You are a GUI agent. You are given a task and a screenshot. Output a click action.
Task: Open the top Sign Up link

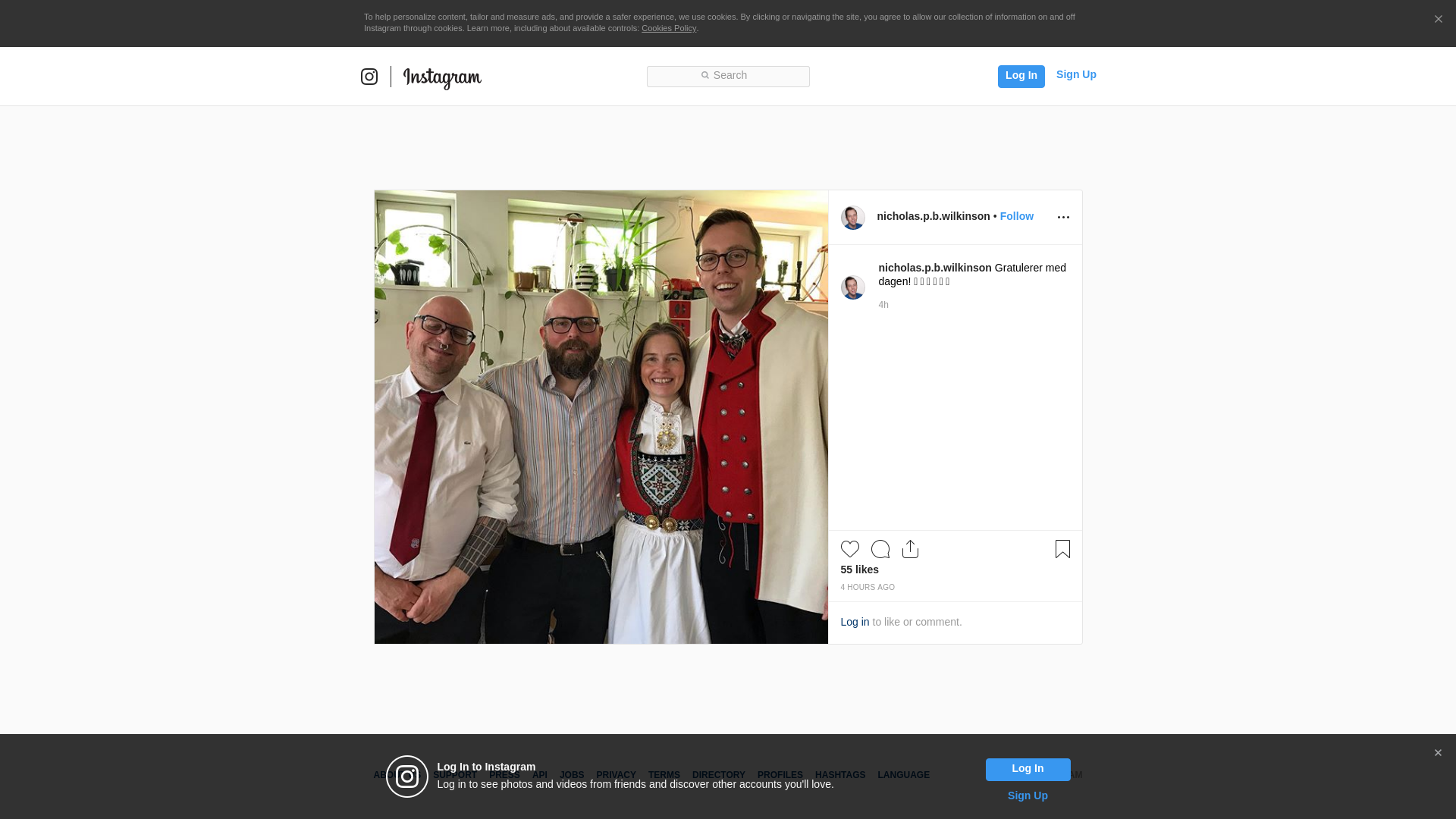[x=1076, y=74]
